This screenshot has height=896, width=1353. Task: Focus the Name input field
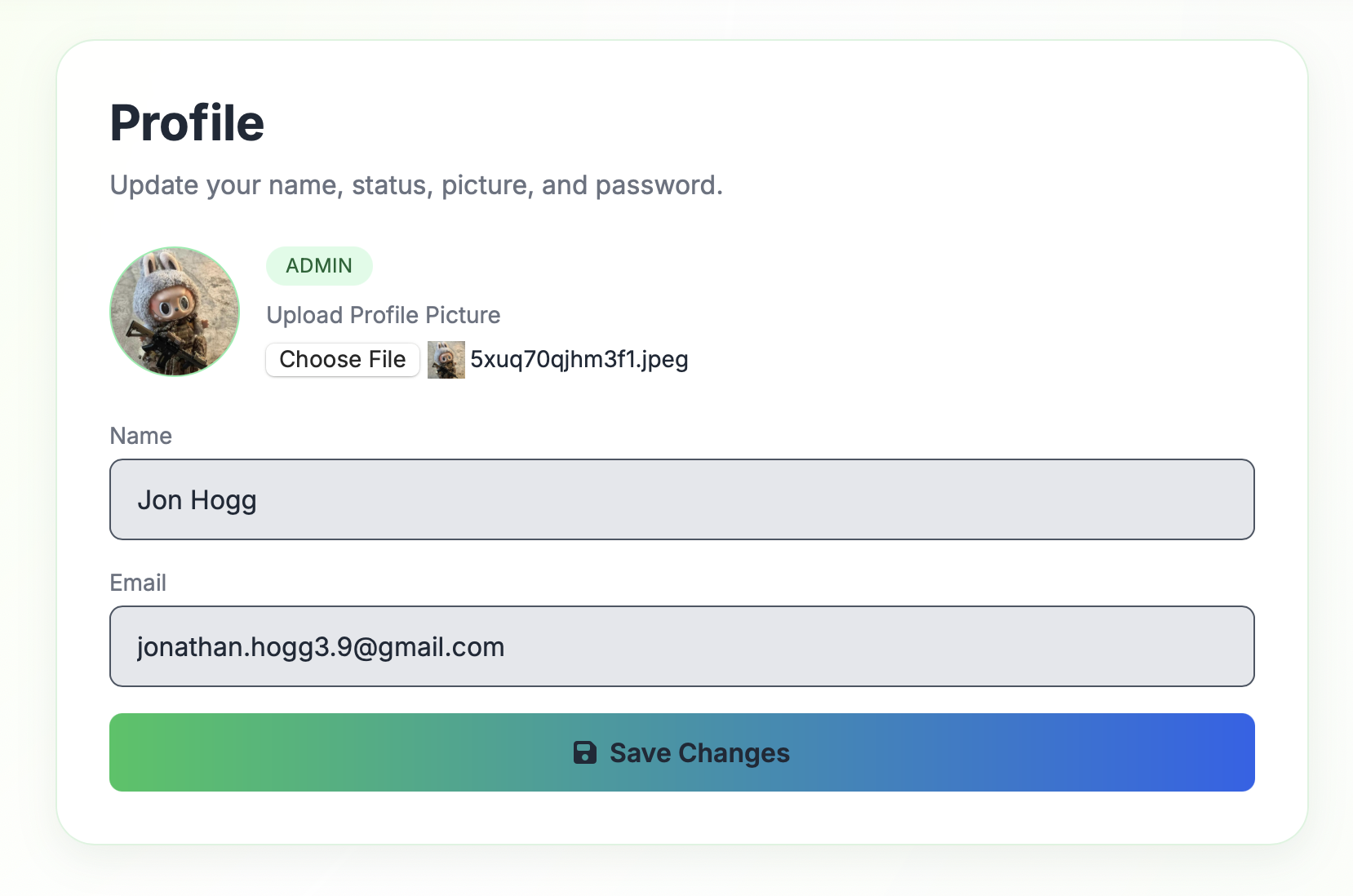682,499
